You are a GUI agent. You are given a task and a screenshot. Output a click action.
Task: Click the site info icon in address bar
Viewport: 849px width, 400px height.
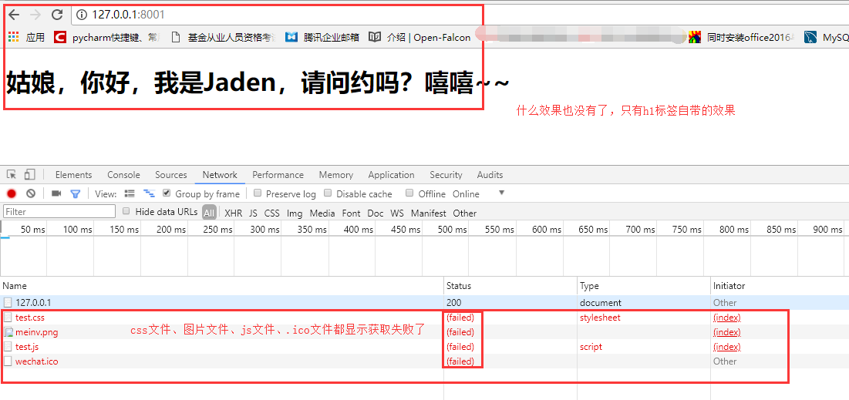pos(82,15)
